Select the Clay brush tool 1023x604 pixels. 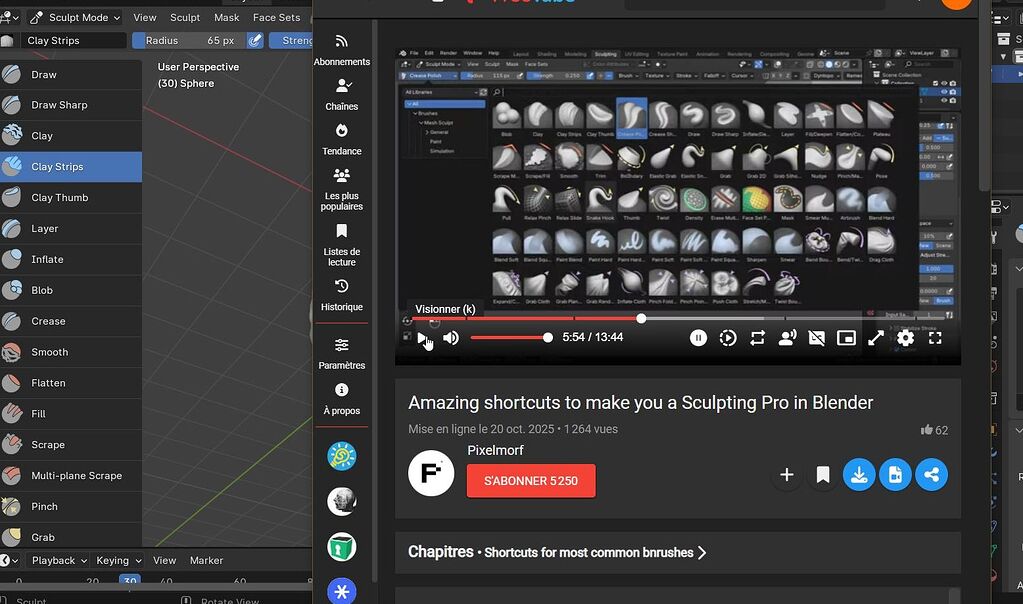point(70,136)
